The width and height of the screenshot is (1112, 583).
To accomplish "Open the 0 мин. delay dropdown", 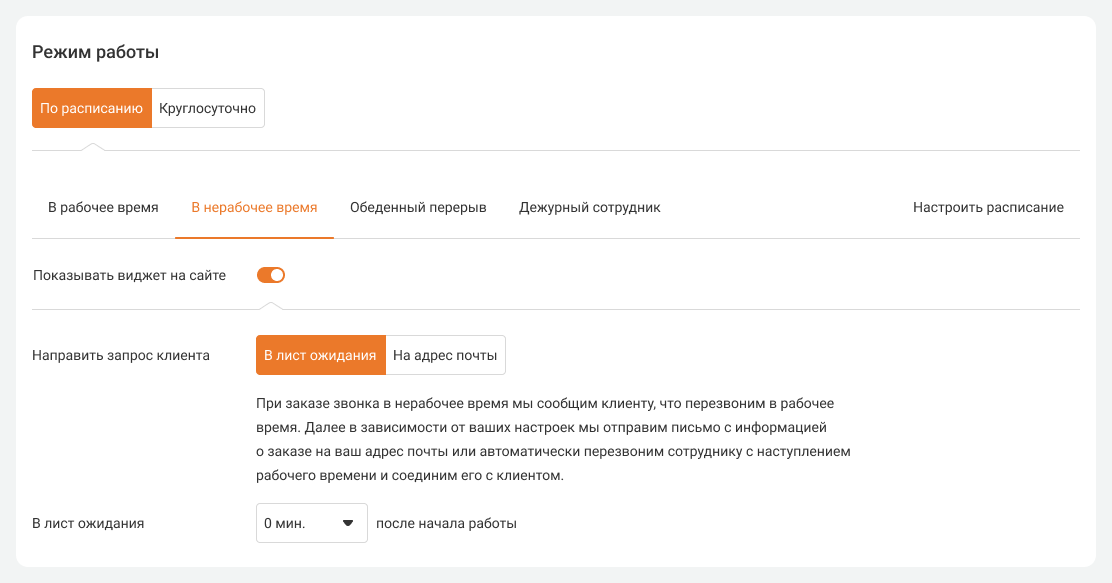I will point(300,523).
